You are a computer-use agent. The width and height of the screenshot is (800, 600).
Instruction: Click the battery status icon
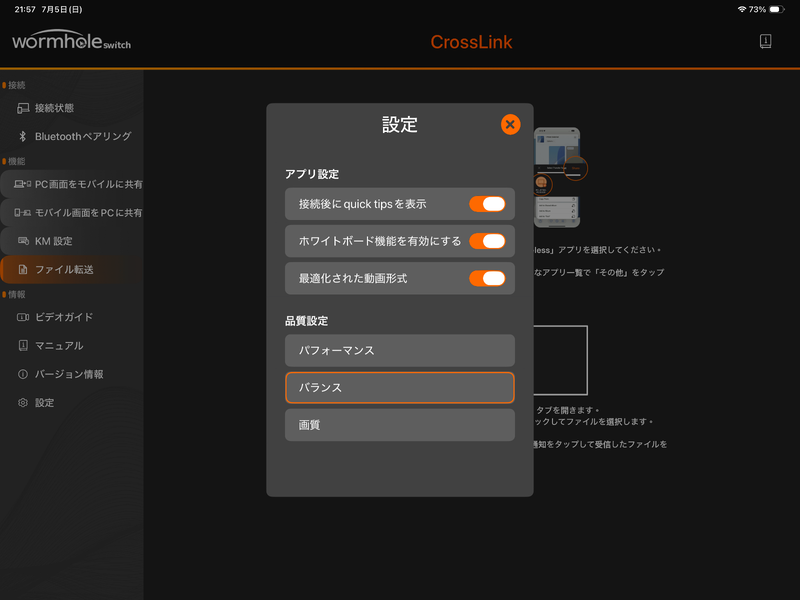point(777,9)
